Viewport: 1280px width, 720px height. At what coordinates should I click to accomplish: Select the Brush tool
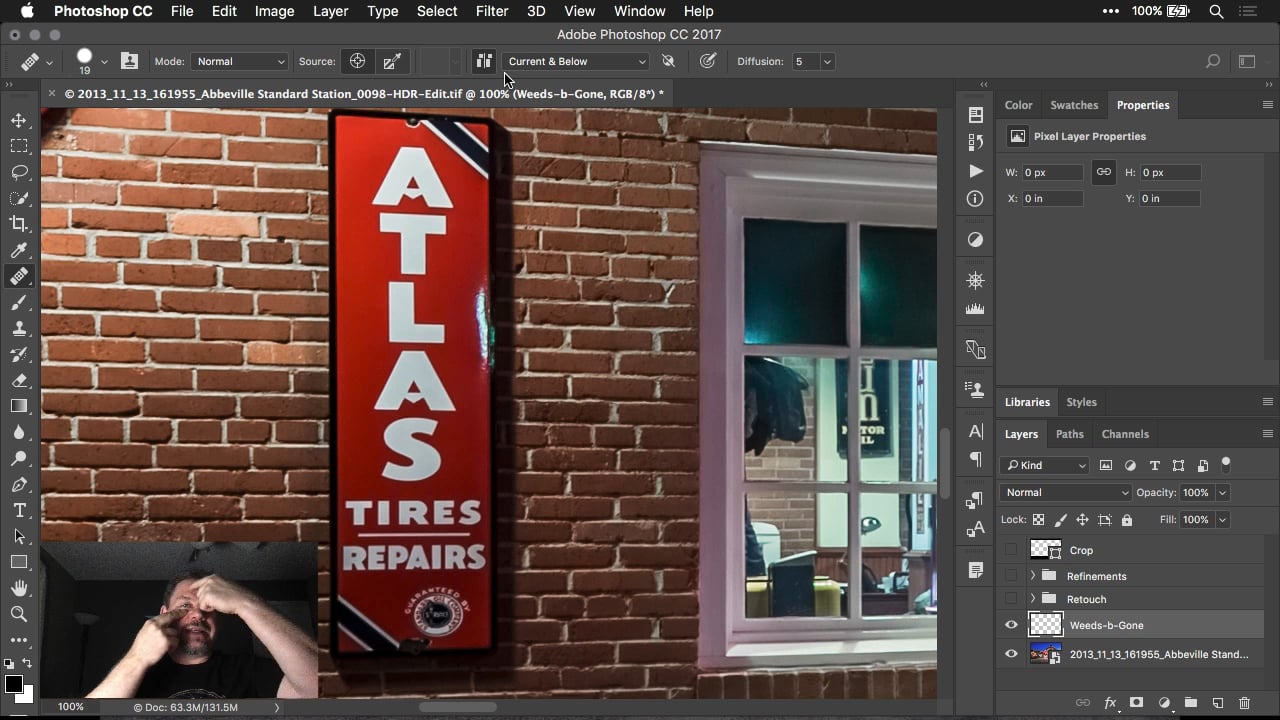pos(19,302)
